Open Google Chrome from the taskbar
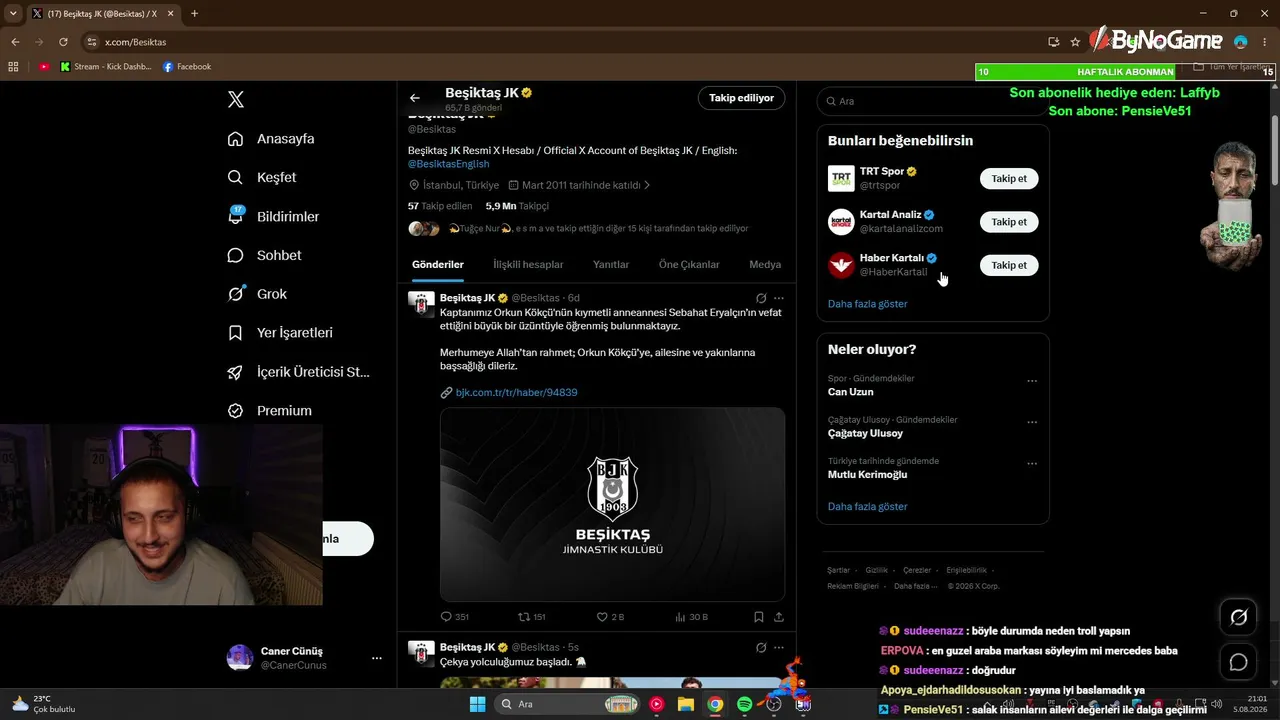This screenshot has width=1280, height=720. [x=715, y=704]
